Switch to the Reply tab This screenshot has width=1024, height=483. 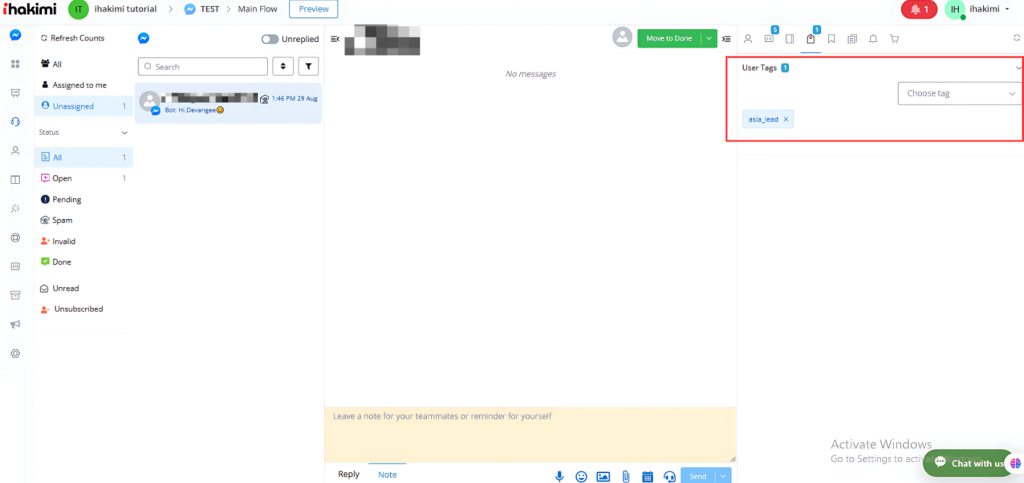point(348,474)
